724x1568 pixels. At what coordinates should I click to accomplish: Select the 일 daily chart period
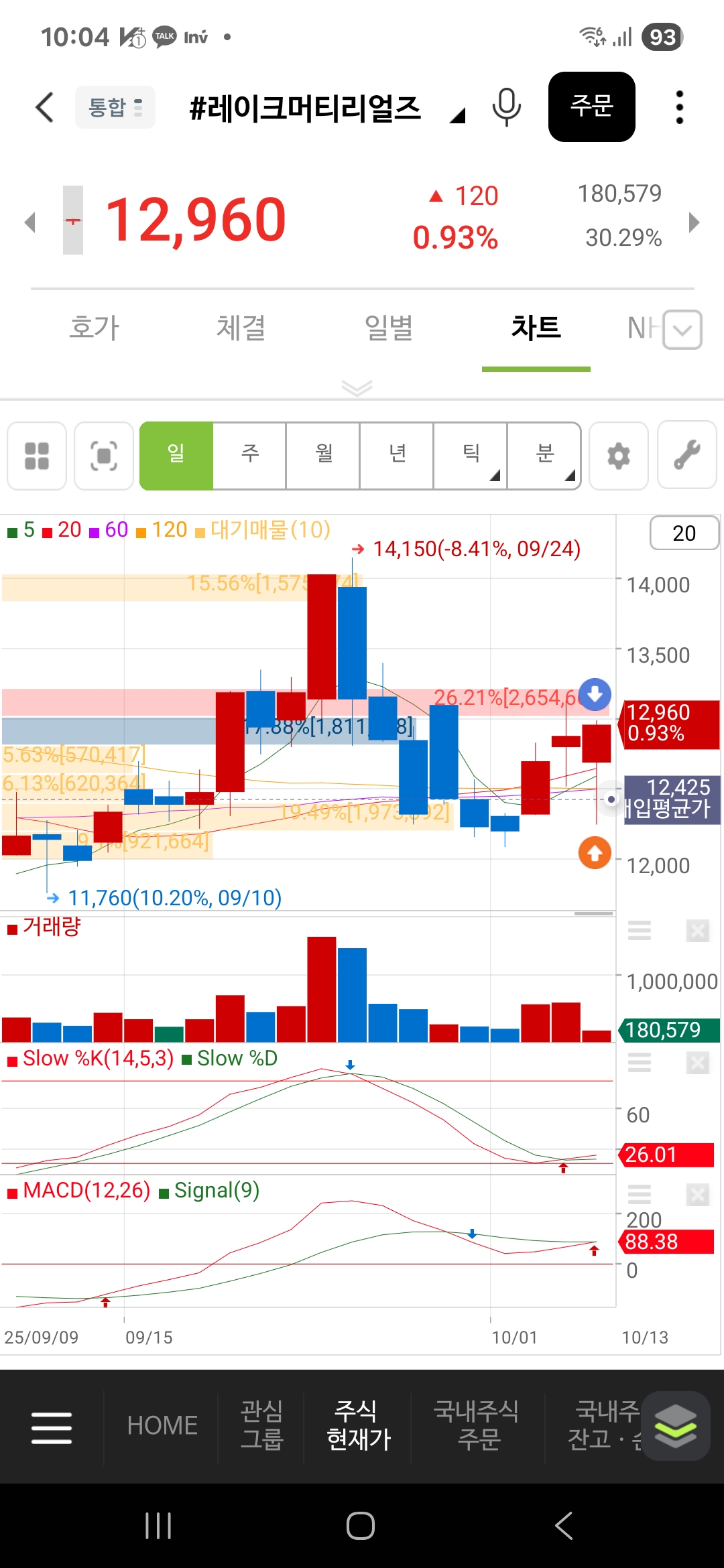[x=176, y=456]
